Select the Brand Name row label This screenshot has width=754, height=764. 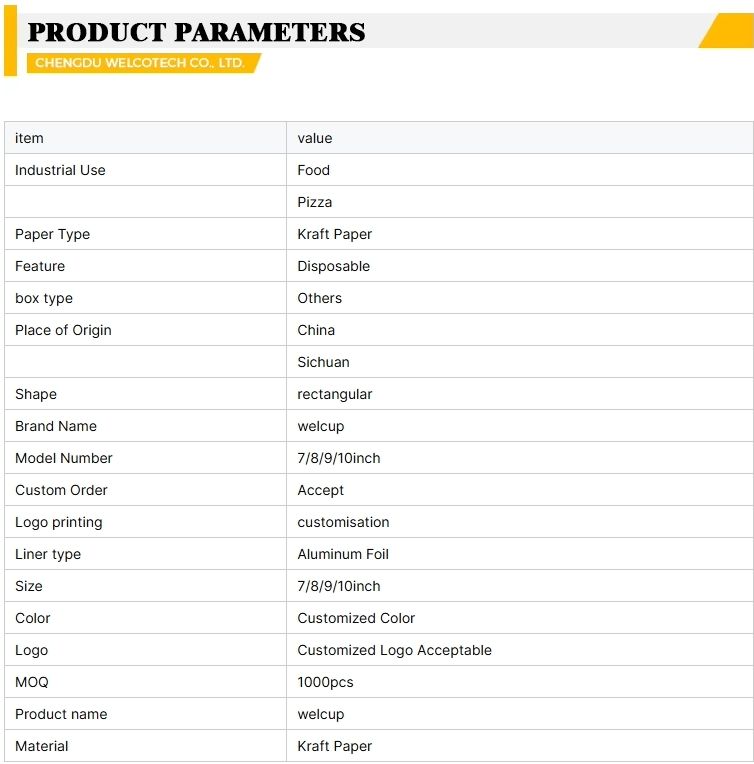click(56, 426)
